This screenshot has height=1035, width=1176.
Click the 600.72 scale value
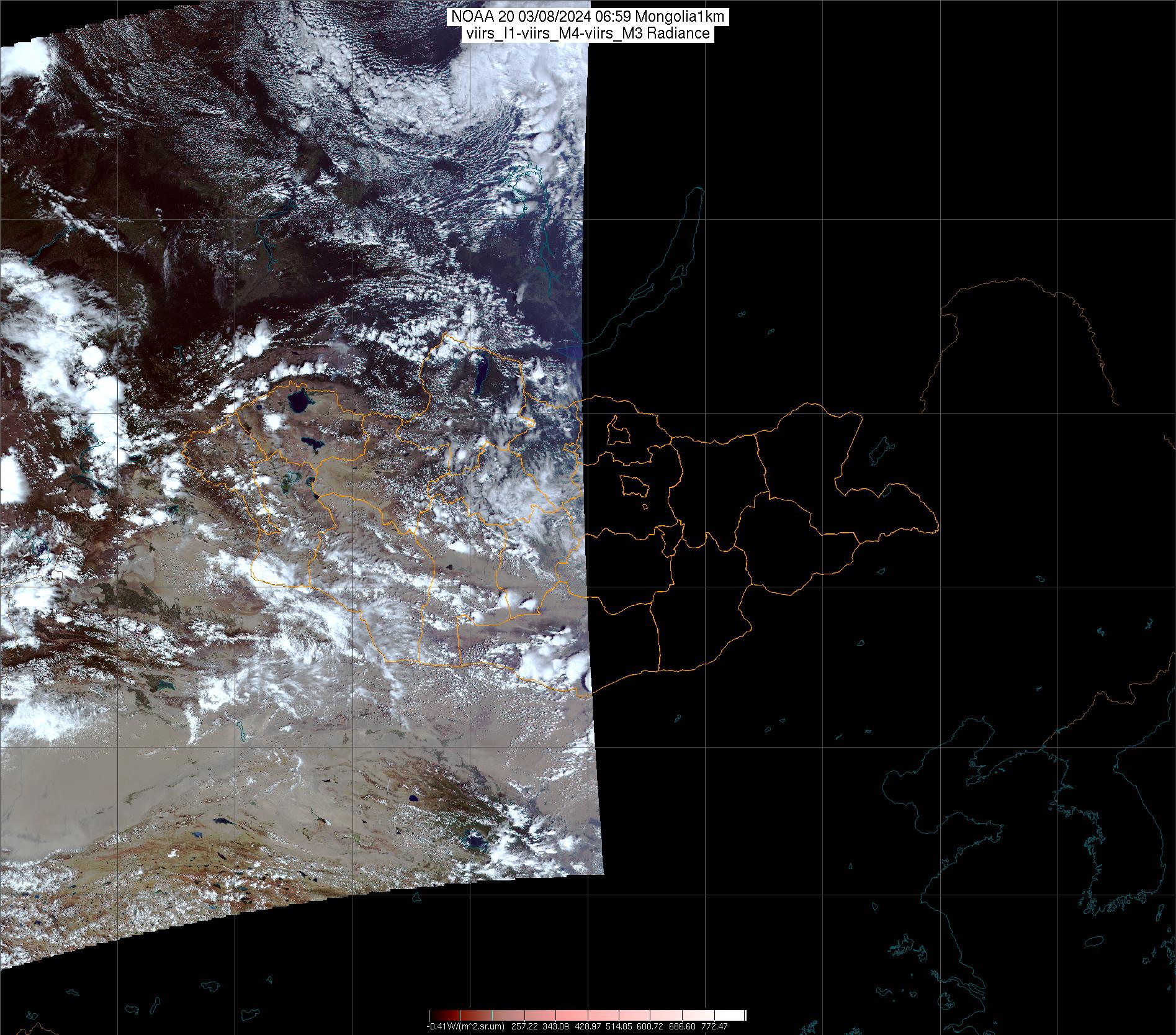click(650, 1026)
